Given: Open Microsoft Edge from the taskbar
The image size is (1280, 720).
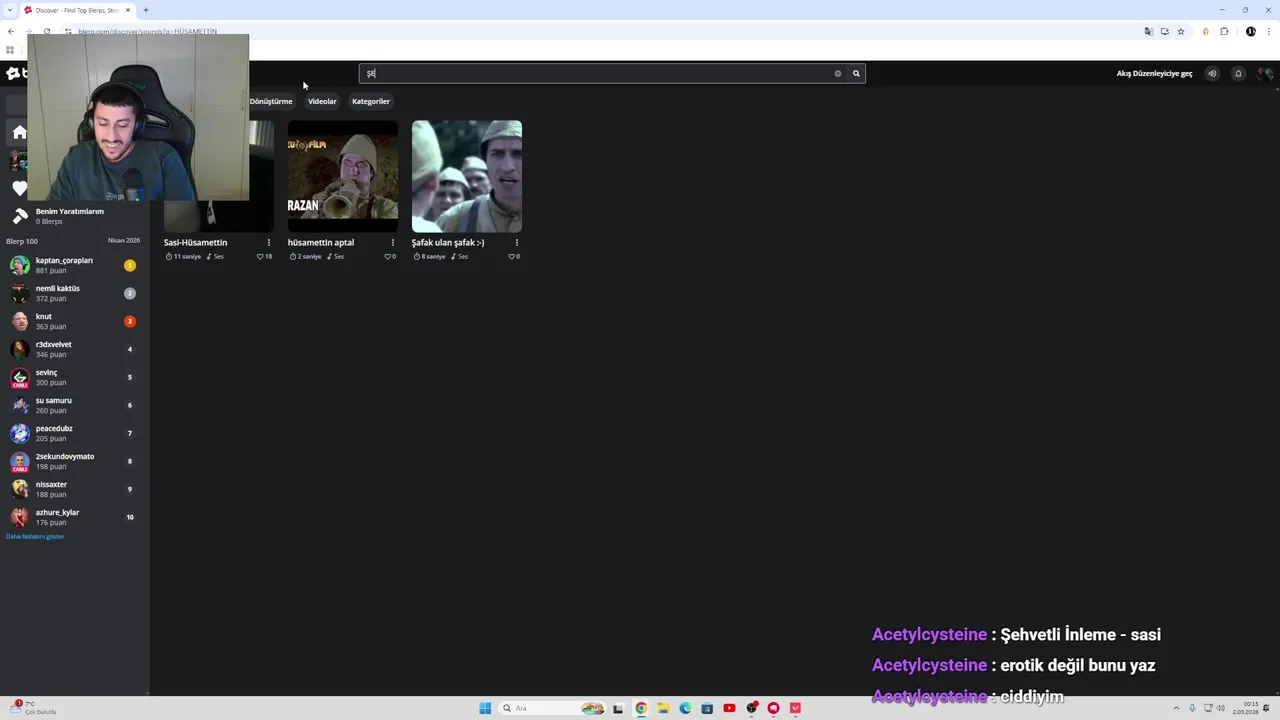Looking at the screenshot, I should point(685,708).
